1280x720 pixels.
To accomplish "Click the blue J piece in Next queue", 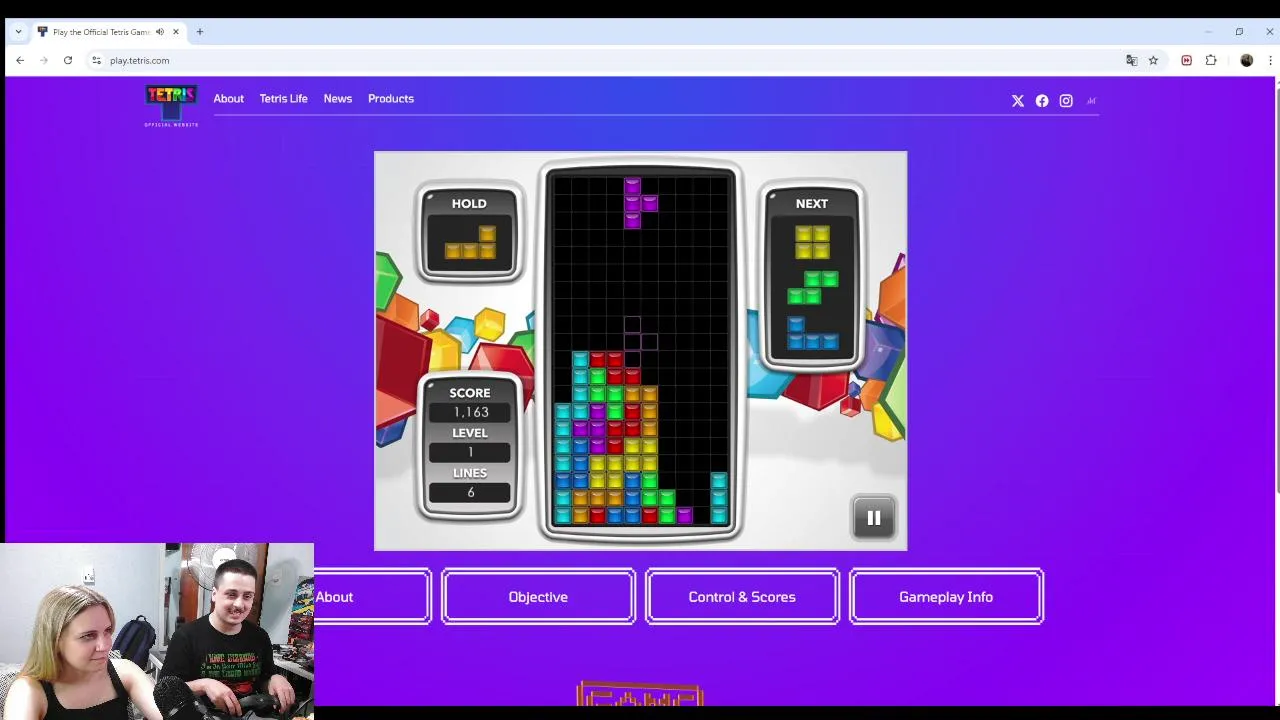I will (812, 333).
